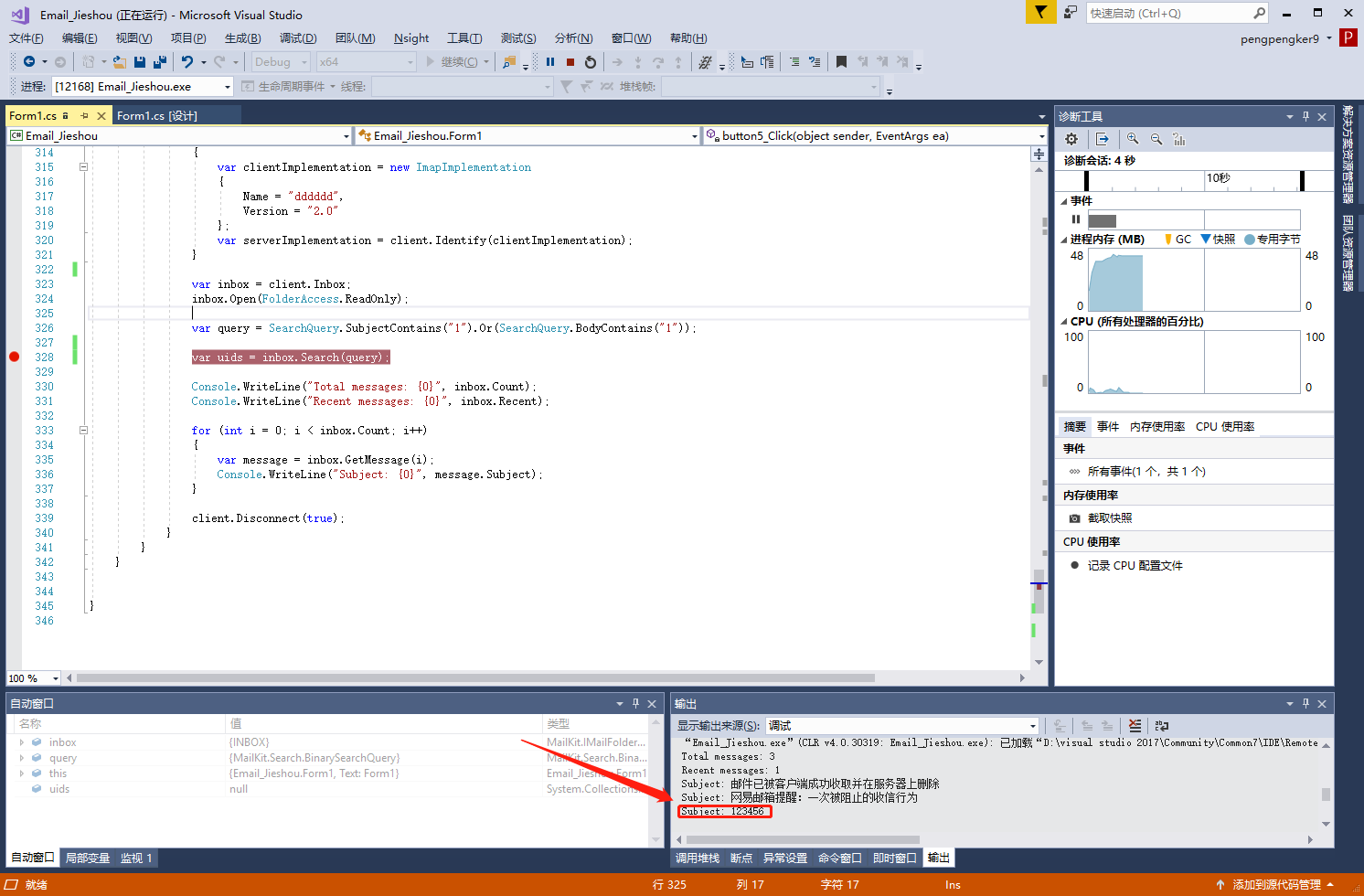Viewport: 1364px width, 896px height.
Task: Open the 即时窗口 tab
Action: (895, 858)
